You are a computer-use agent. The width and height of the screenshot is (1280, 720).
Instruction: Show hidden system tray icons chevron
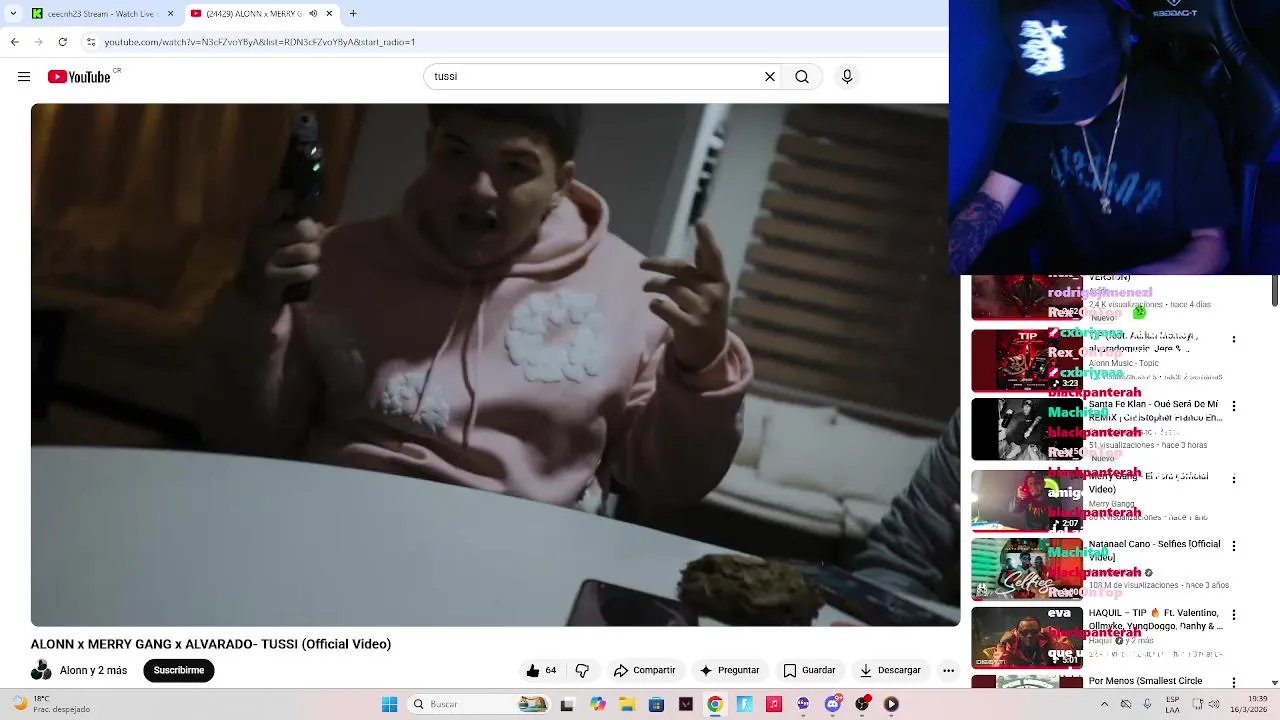(x=1104, y=704)
